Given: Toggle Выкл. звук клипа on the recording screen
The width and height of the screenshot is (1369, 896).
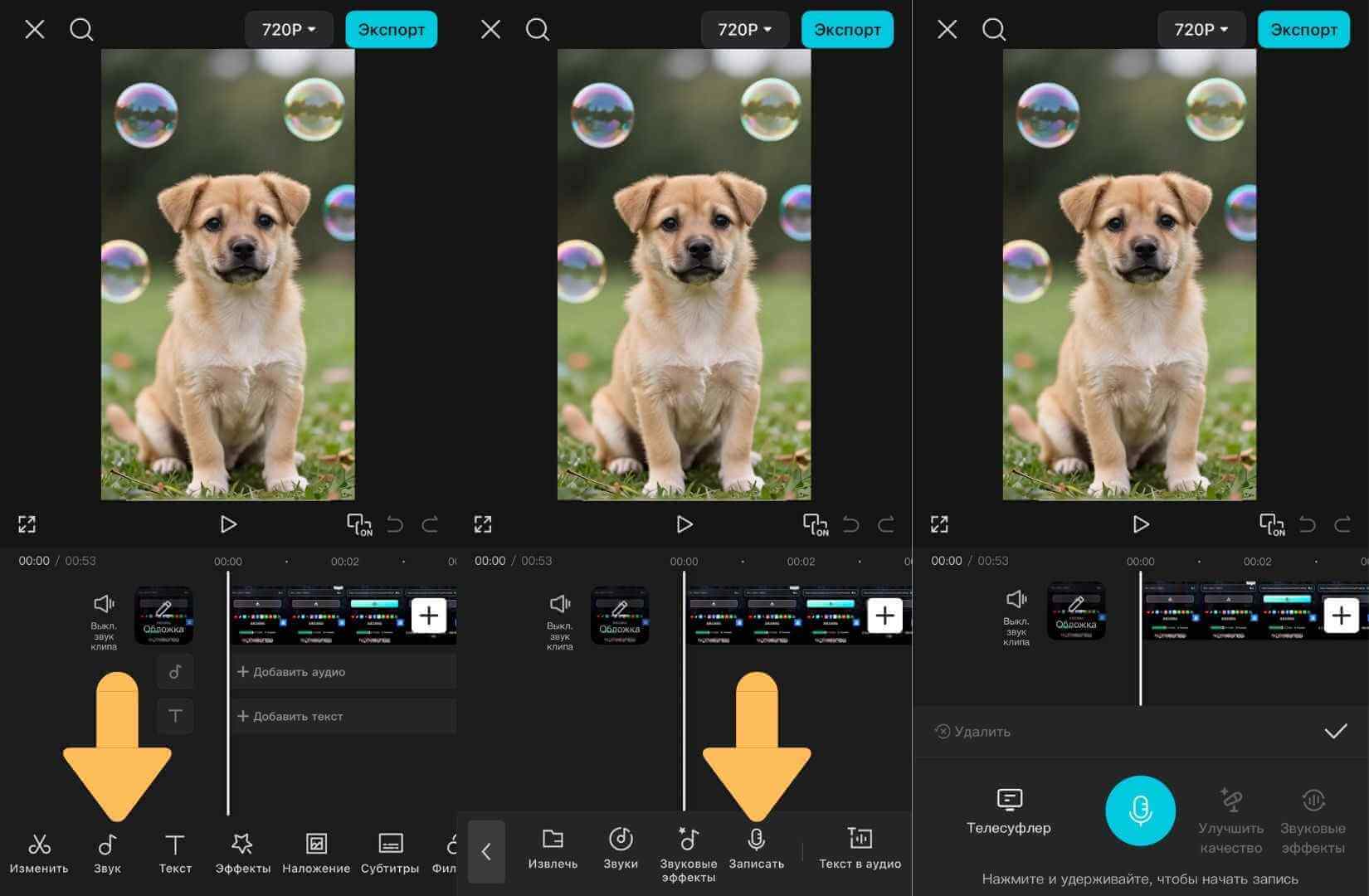Looking at the screenshot, I should pos(1016,617).
